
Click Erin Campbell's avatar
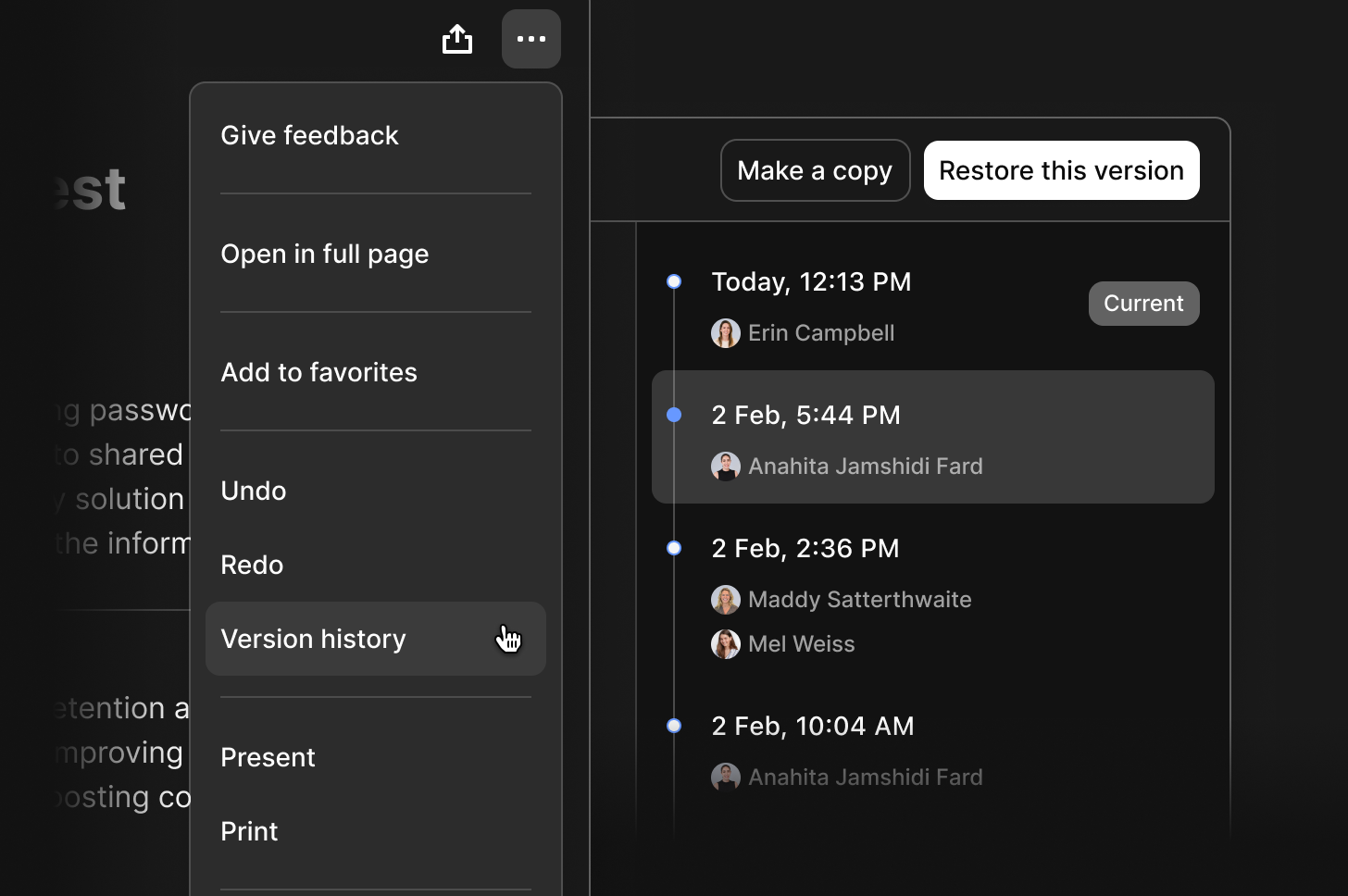[726, 333]
